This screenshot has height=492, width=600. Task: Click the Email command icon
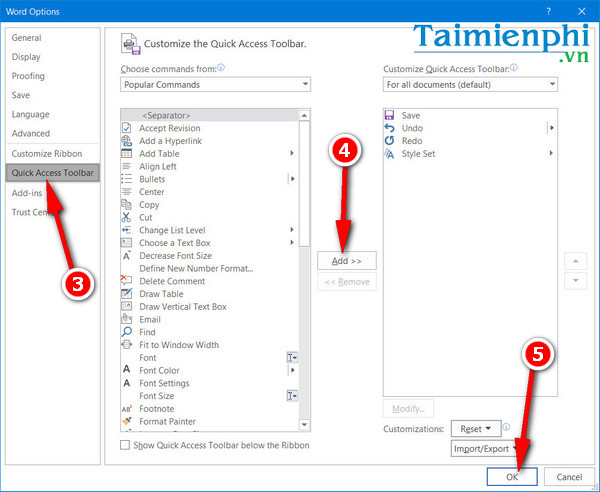(126, 319)
